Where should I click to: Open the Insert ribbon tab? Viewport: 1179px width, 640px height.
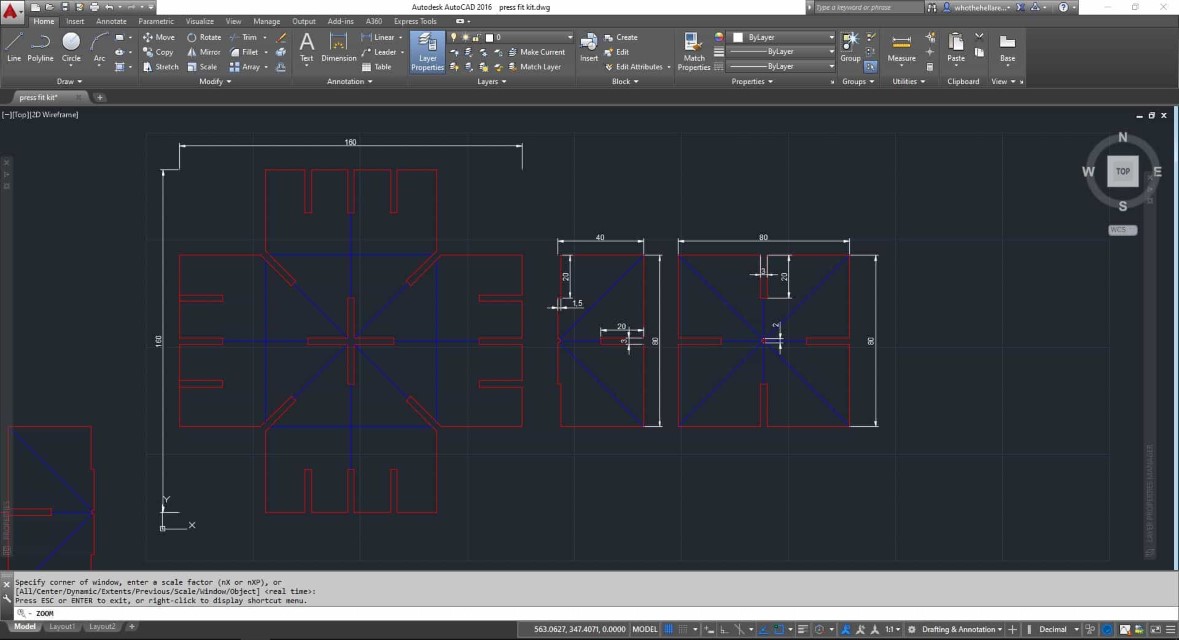click(x=75, y=21)
